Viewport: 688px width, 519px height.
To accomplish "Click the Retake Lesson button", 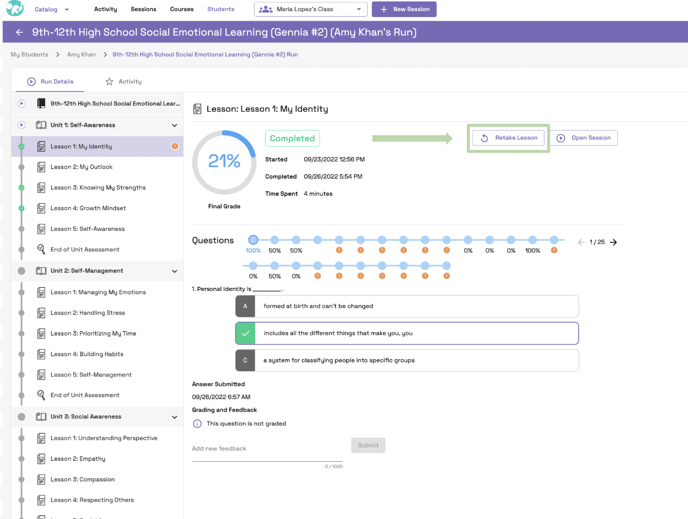I will [x=509, y=138].
